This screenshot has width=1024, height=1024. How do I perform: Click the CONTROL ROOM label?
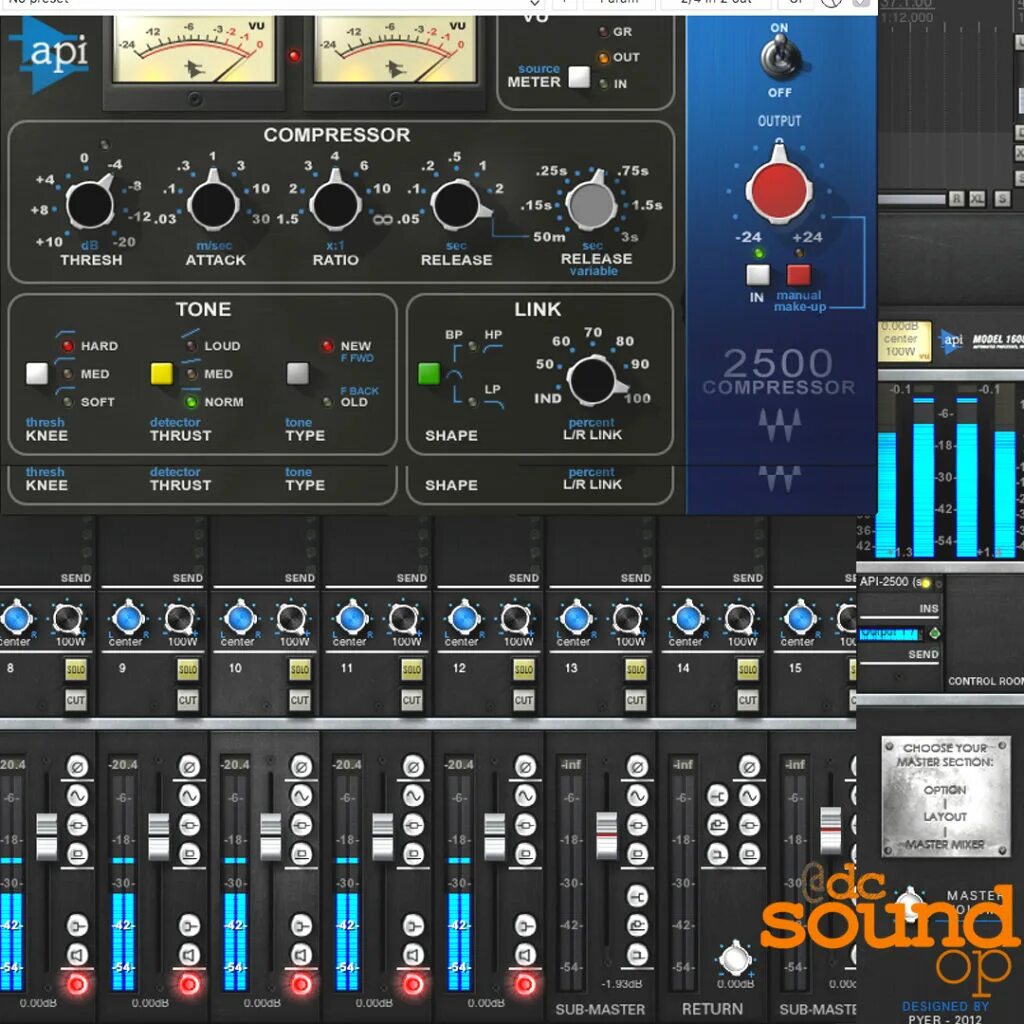tap(985, 681)
